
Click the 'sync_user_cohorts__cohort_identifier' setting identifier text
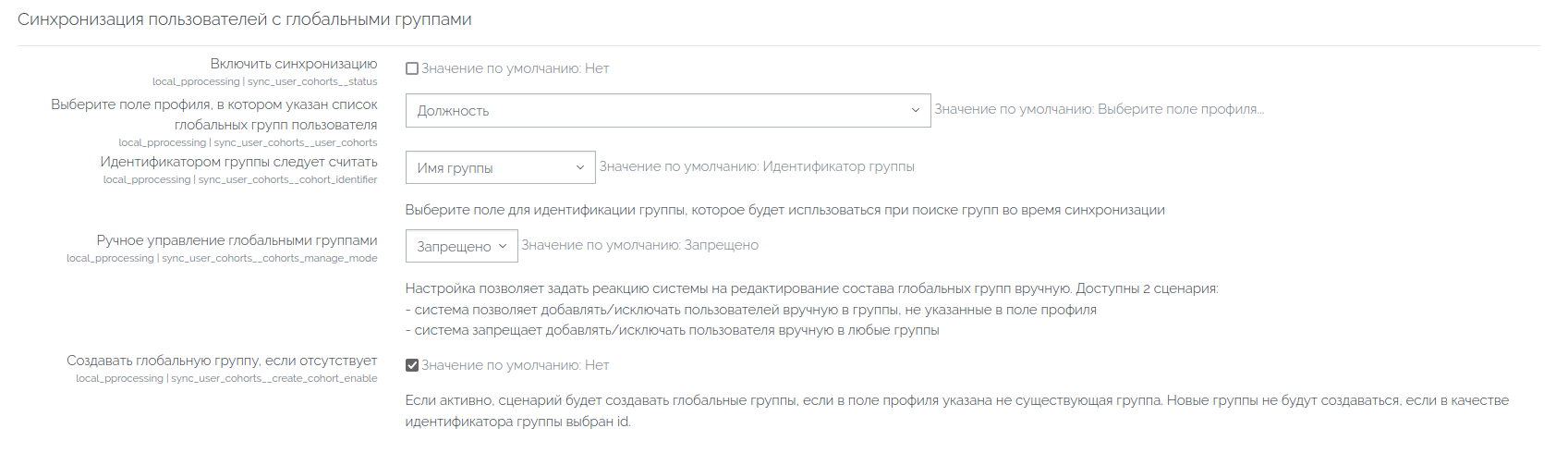point(287,179)
